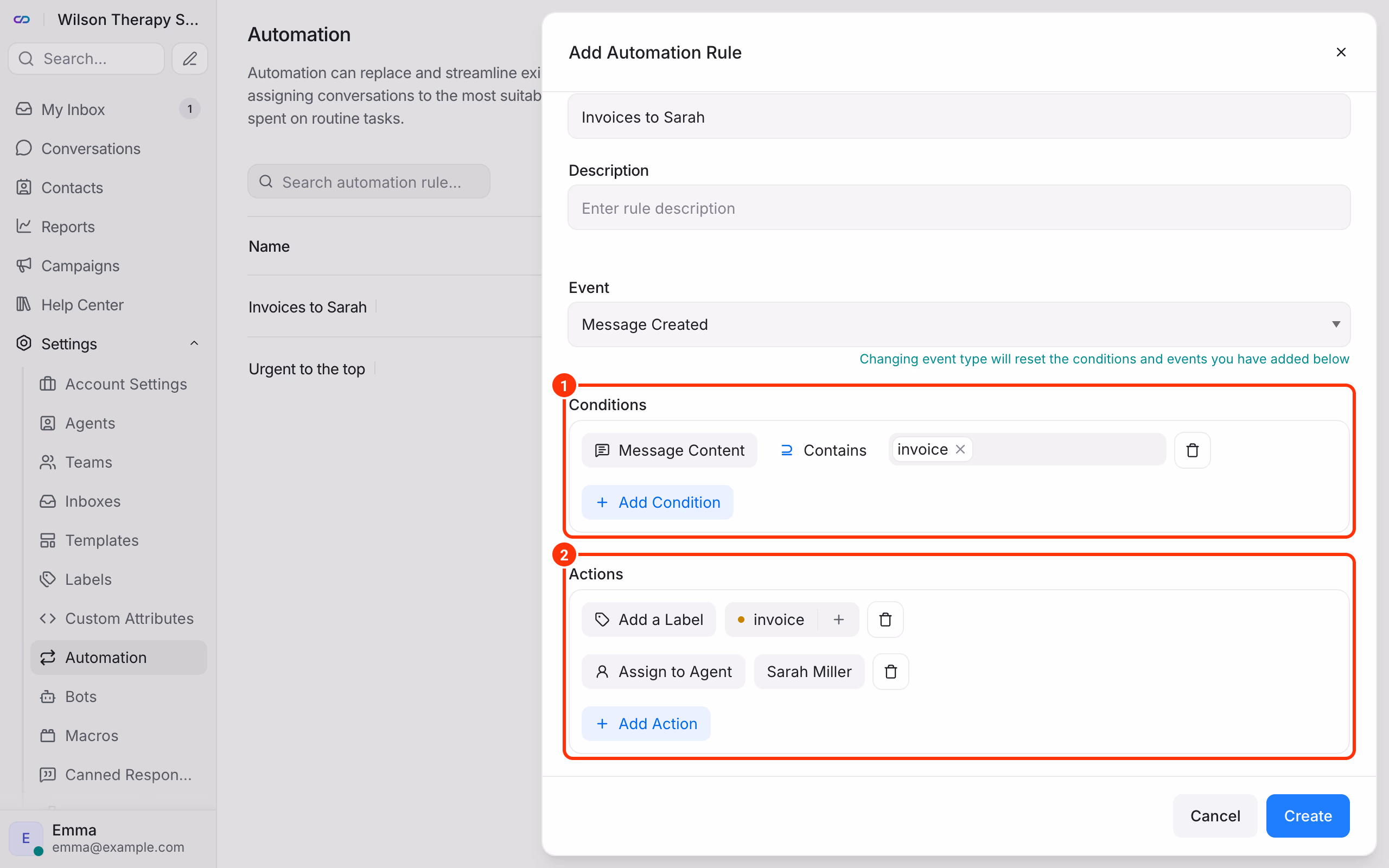Select Automation in the settings list
Screen dimensions: 1389x868
(119, 657)
